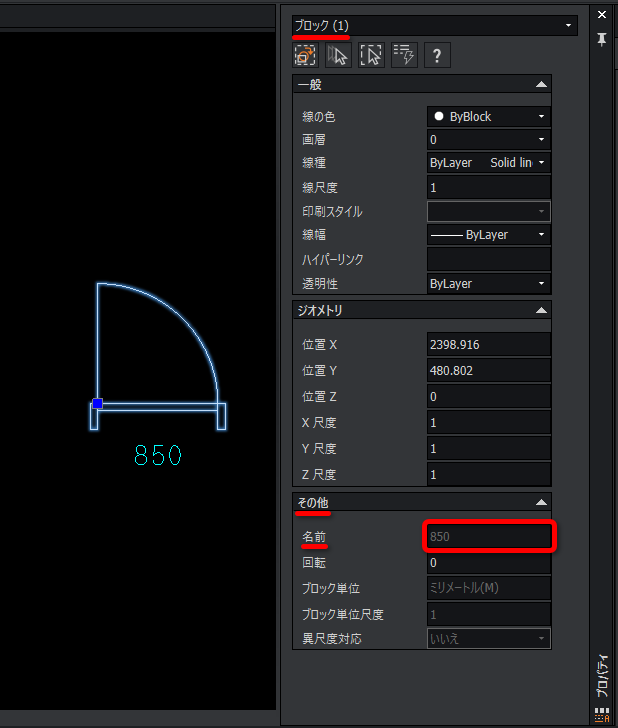The width and height of the screenshot is (618, 728).
Task: Activate the window selection icon
Action: point(371,55)
